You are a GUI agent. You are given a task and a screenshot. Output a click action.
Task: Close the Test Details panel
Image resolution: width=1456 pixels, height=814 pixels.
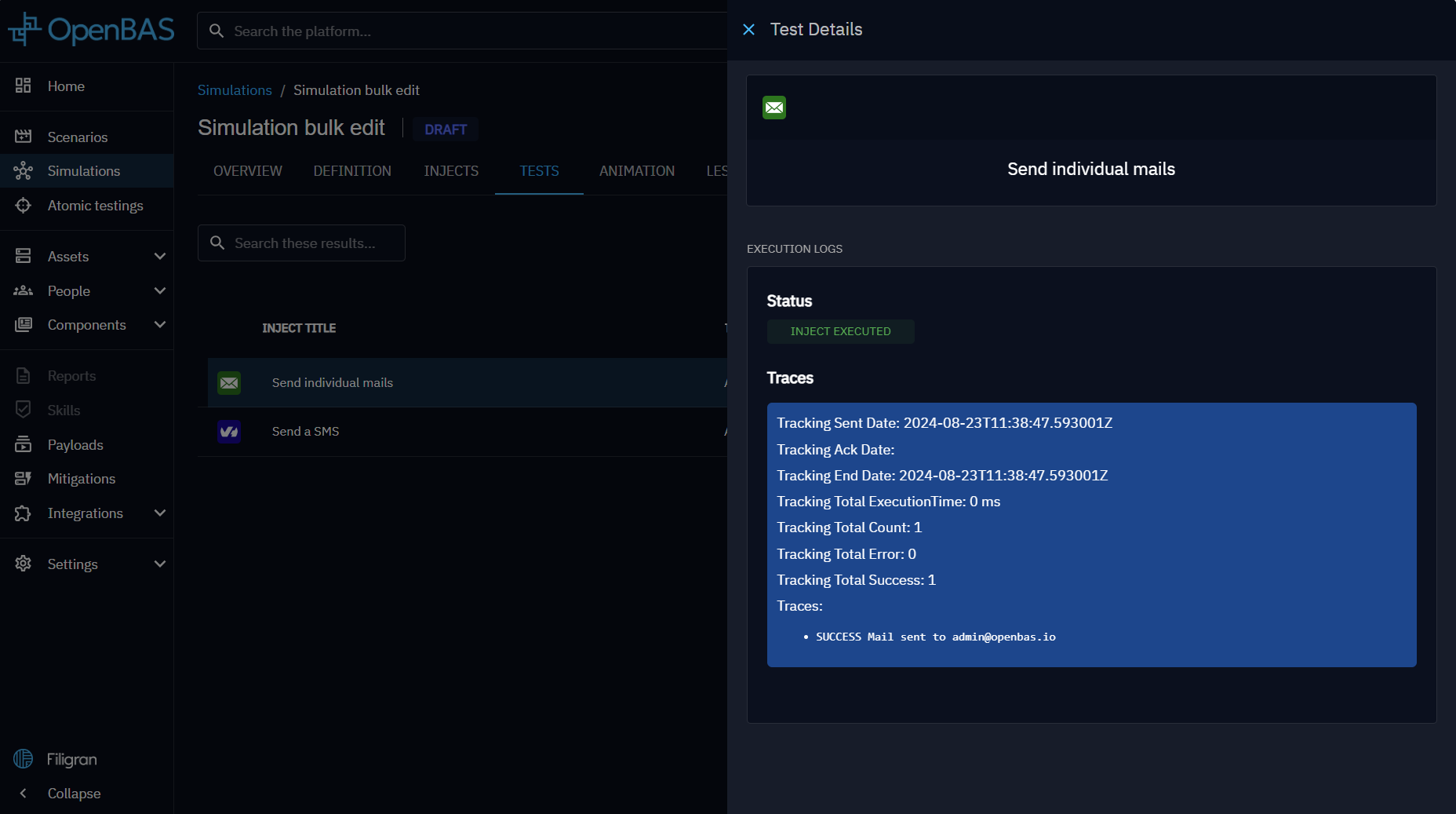tap(748, 30)
